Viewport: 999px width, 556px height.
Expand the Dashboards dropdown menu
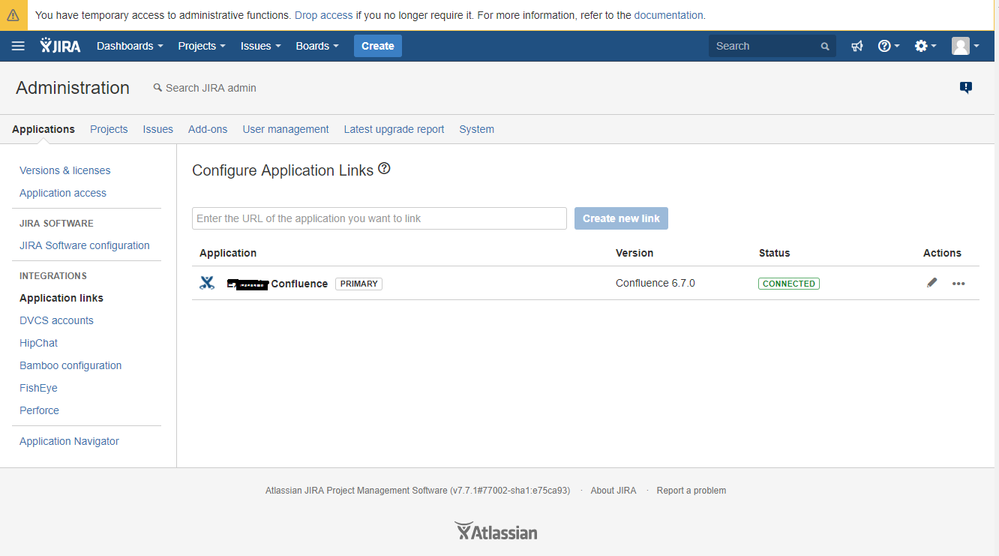click(x=130, y=46)
